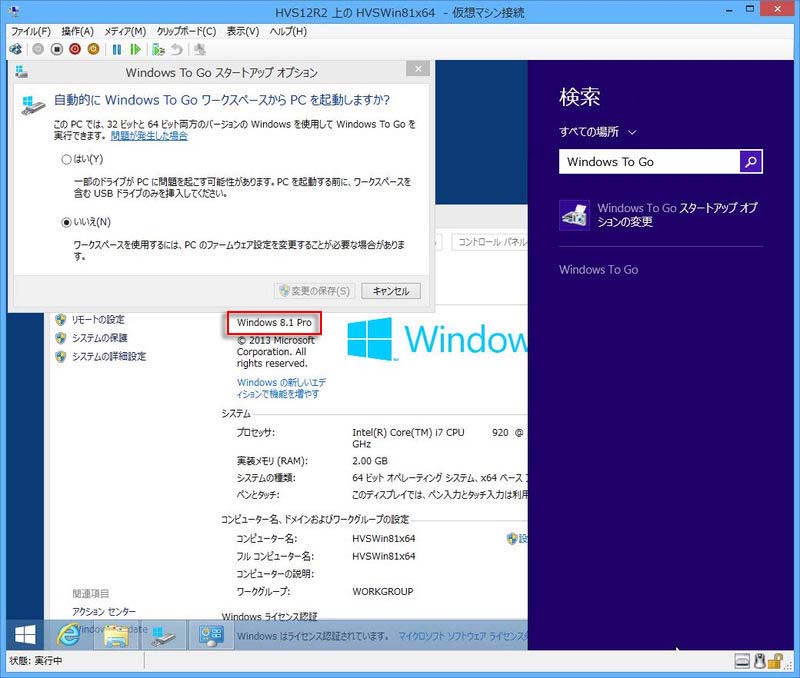Click the mouse icon in the status bar
The width and height of the screenshot is (800, 678).
[x=759, y=661]
